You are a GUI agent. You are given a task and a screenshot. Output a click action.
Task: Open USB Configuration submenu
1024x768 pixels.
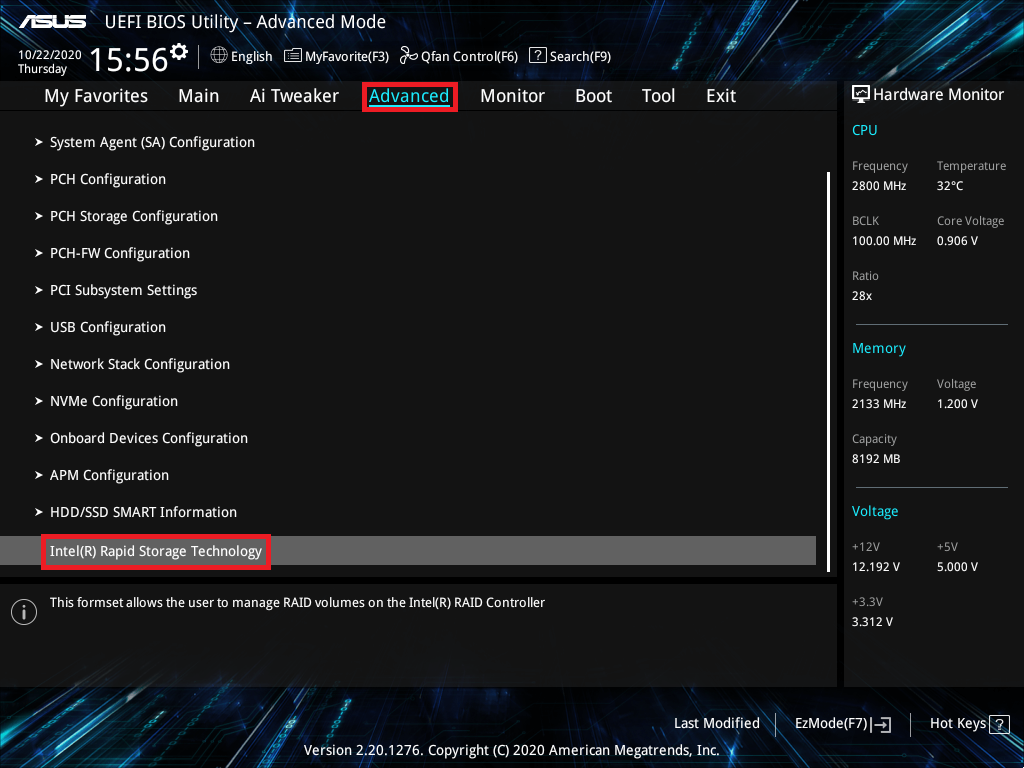pos(107,327)
